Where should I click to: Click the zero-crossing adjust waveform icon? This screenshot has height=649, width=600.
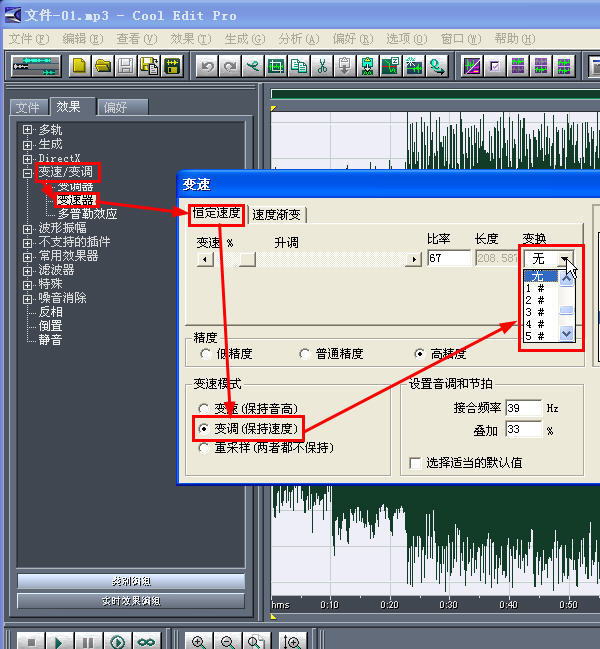(390, 66)
